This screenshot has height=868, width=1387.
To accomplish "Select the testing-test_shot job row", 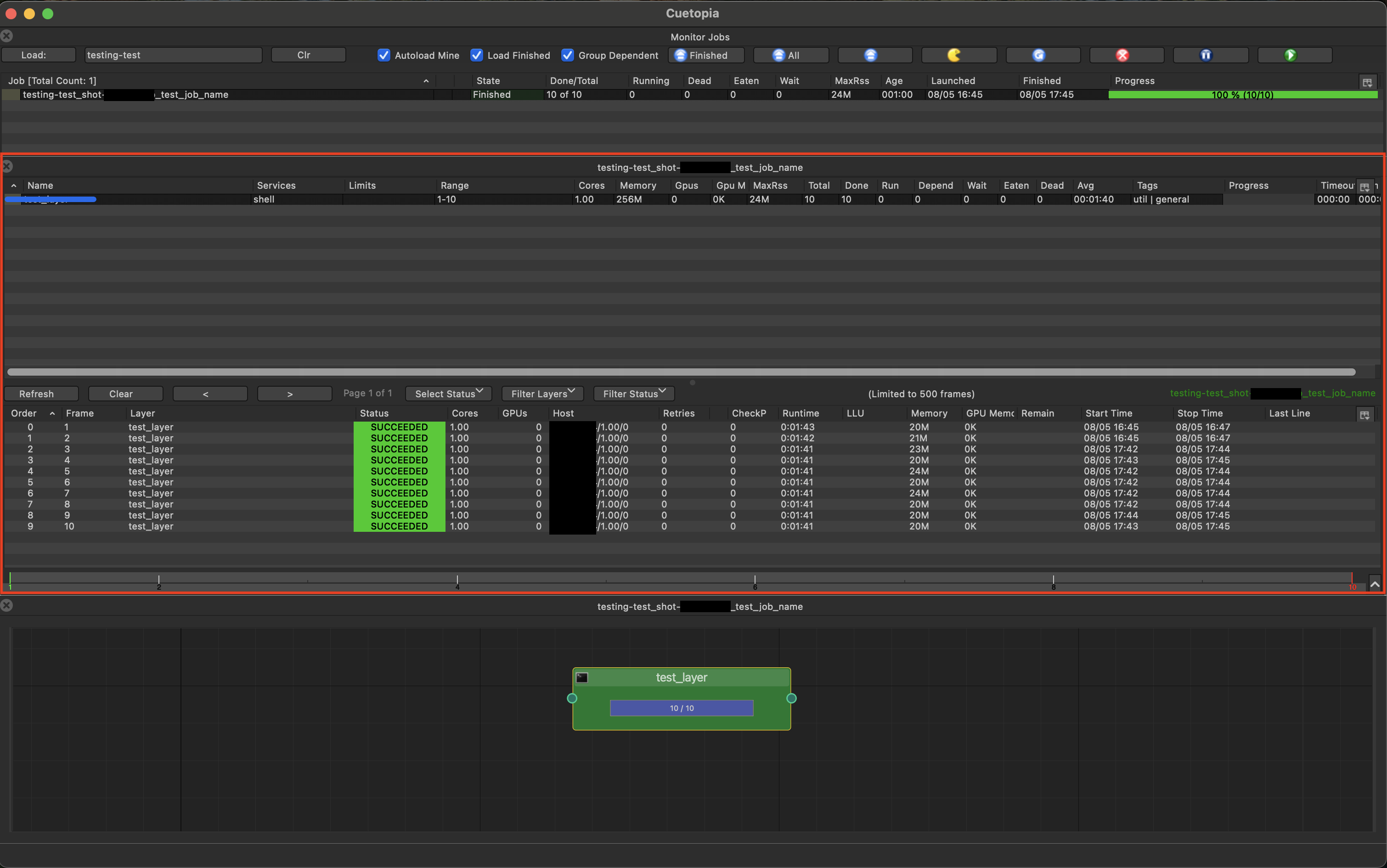I will [x=689, y=95].
